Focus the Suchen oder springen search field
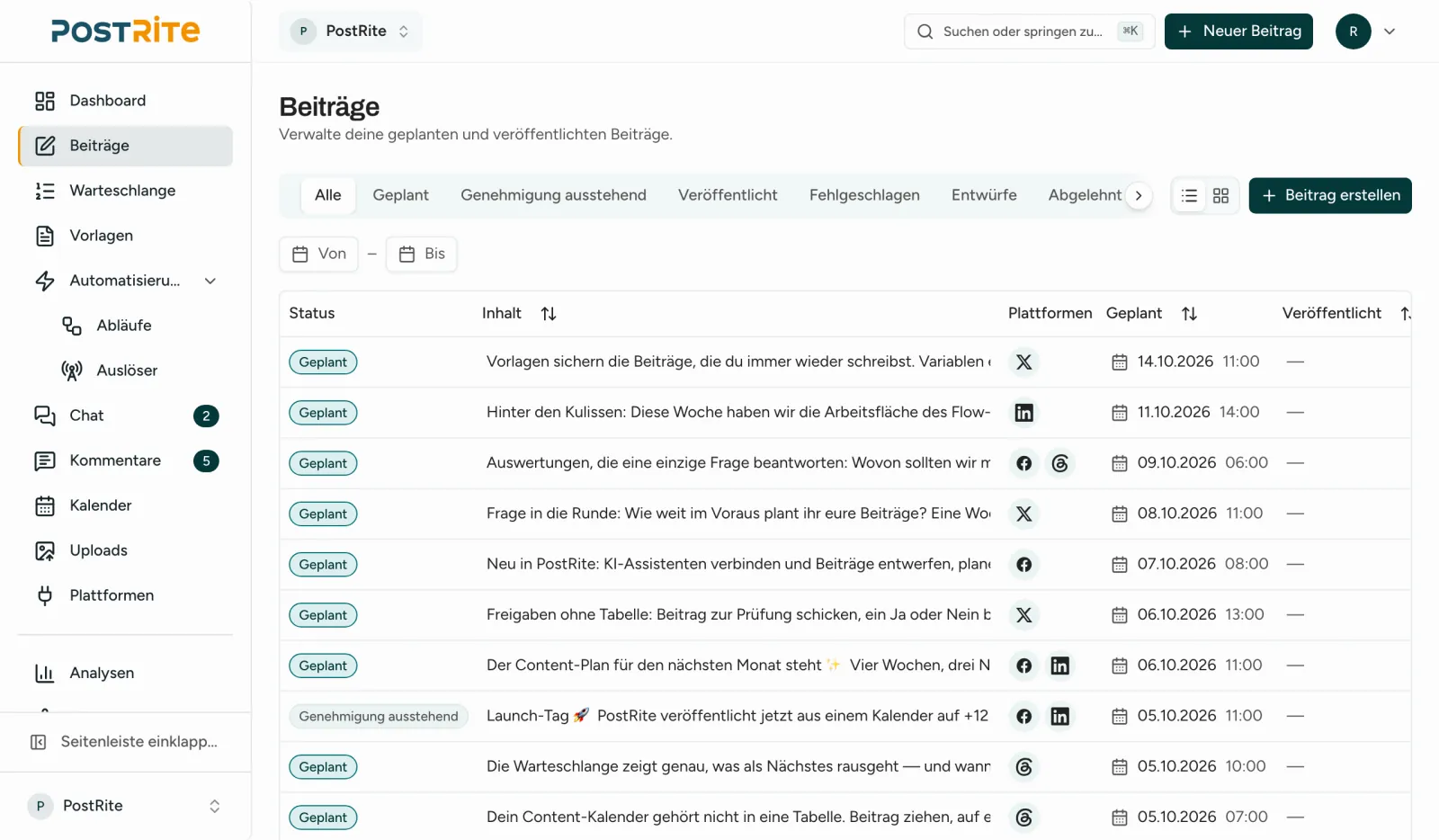Screen dimensions: 1439x840 coord(1030,31)
